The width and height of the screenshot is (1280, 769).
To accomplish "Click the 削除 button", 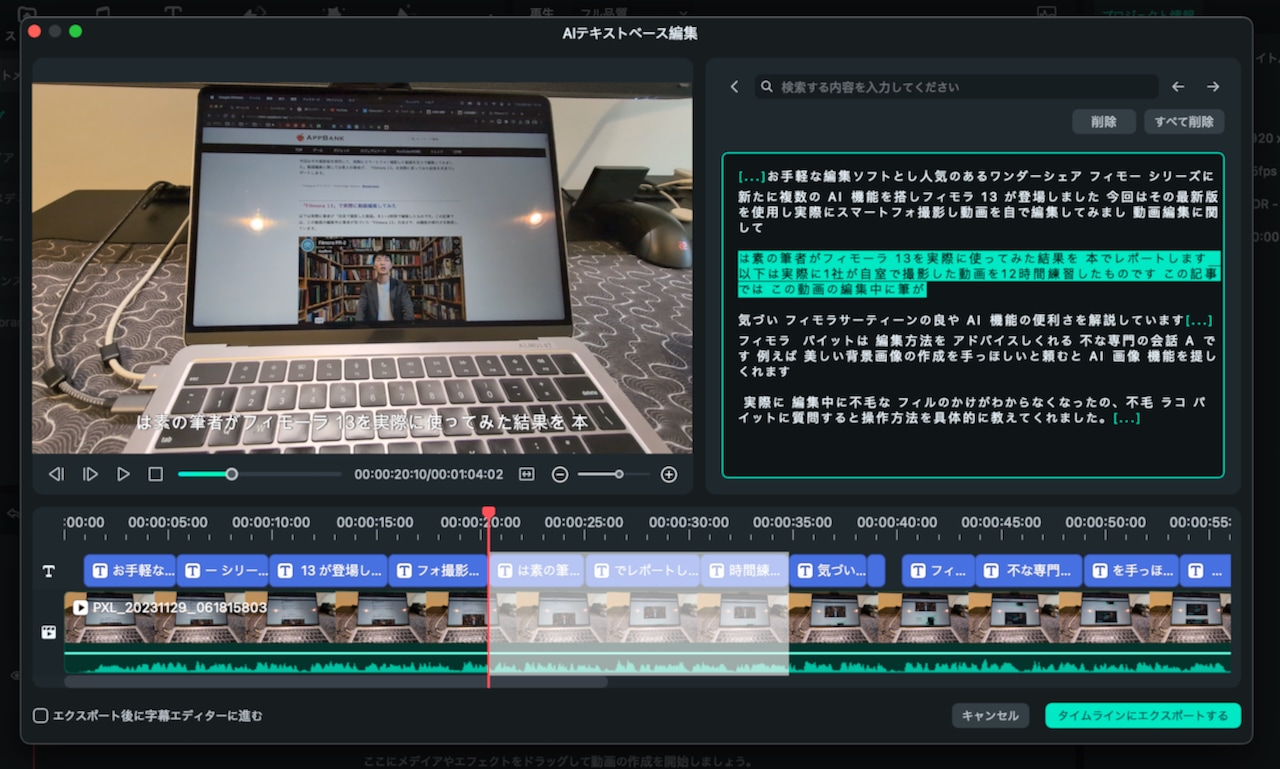I will [x=1104, y=122].
